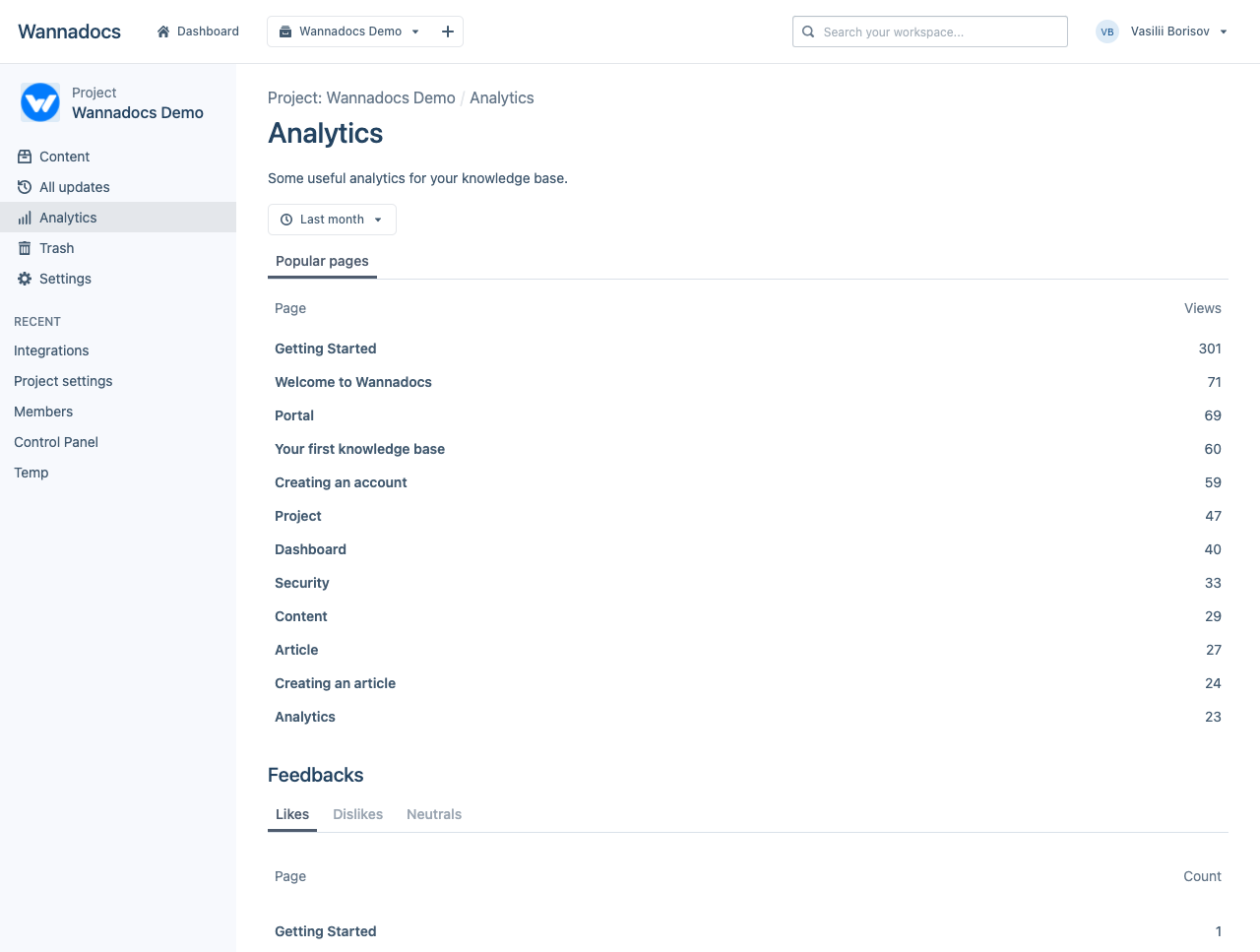Screen dimensions: 1260x952
Task: Open the Analytics page in Popular pages
Action: coord(305,717)
